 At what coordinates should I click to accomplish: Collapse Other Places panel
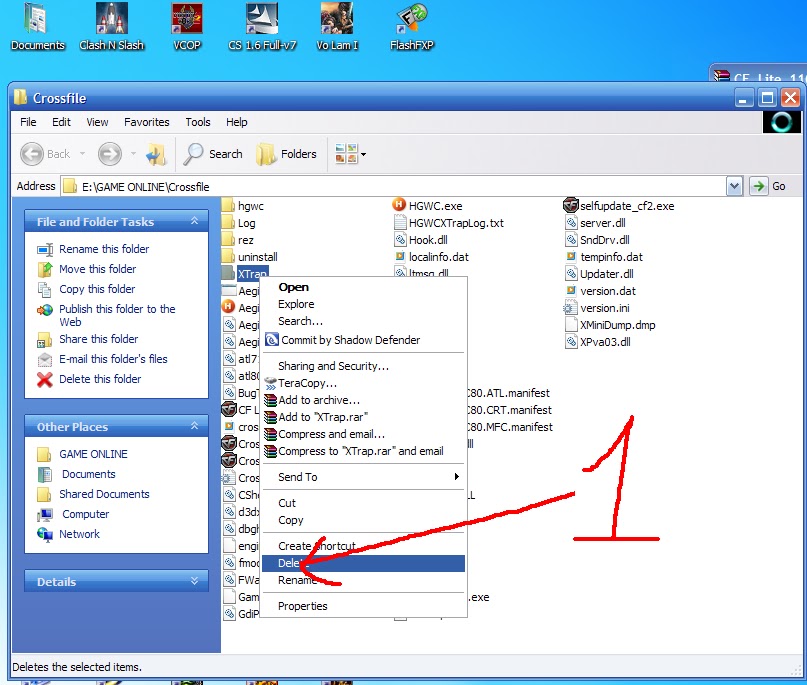coord(195,426)
